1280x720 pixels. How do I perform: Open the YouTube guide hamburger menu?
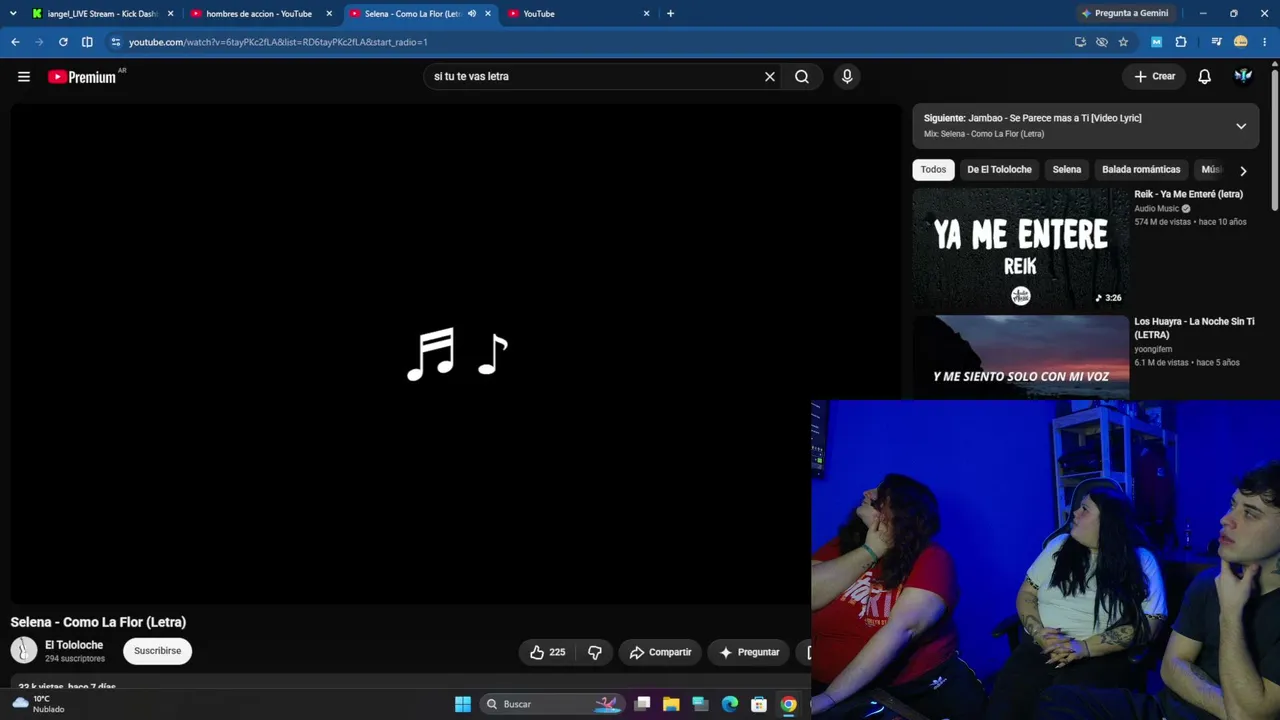24,77
